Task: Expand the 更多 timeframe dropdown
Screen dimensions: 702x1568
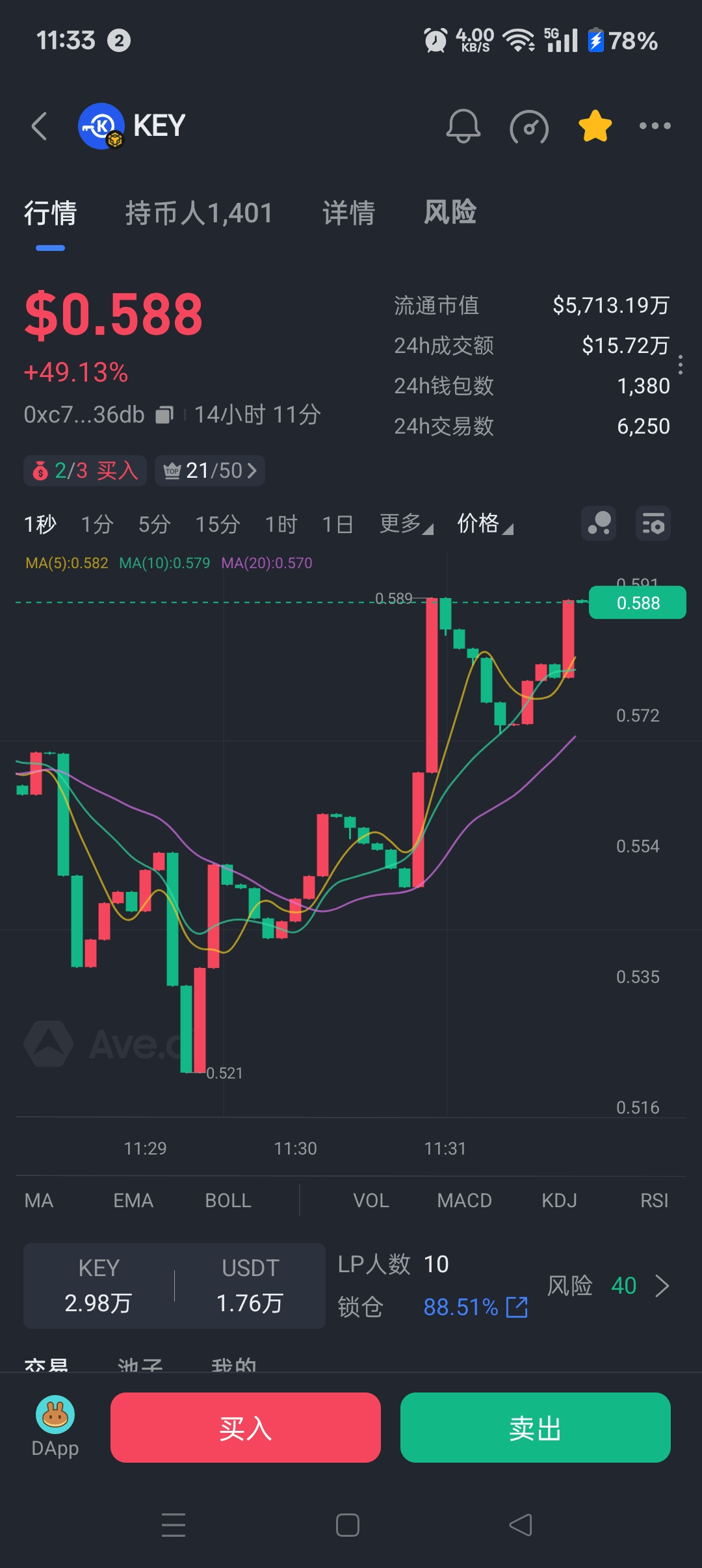Action: (x=406, y=524)
